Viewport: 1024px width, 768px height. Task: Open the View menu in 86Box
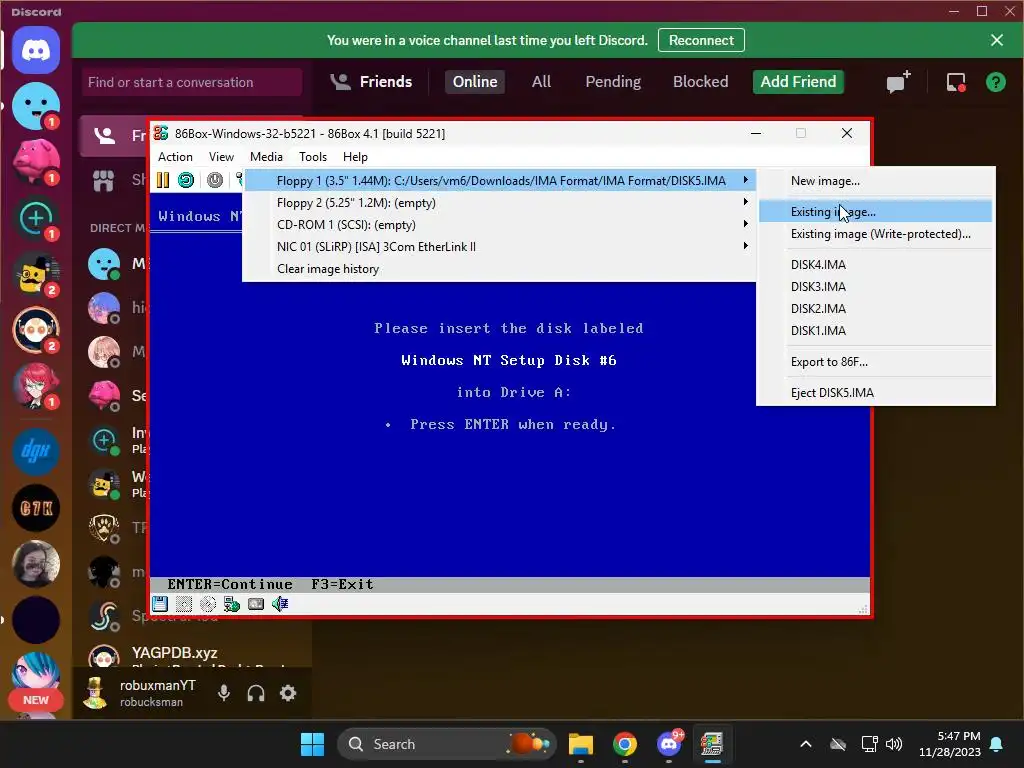pos(221,157)
